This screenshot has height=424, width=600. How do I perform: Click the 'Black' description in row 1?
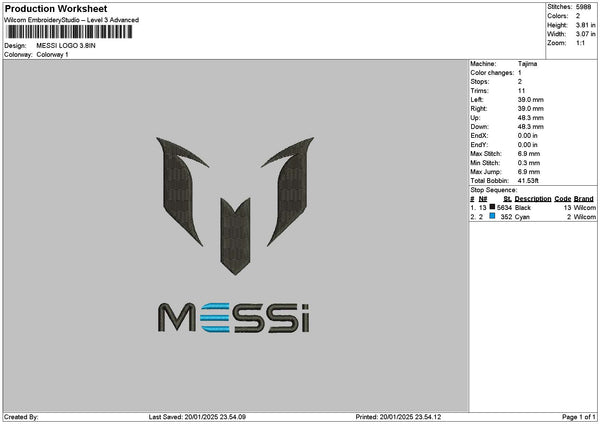(x=523, y=208)
